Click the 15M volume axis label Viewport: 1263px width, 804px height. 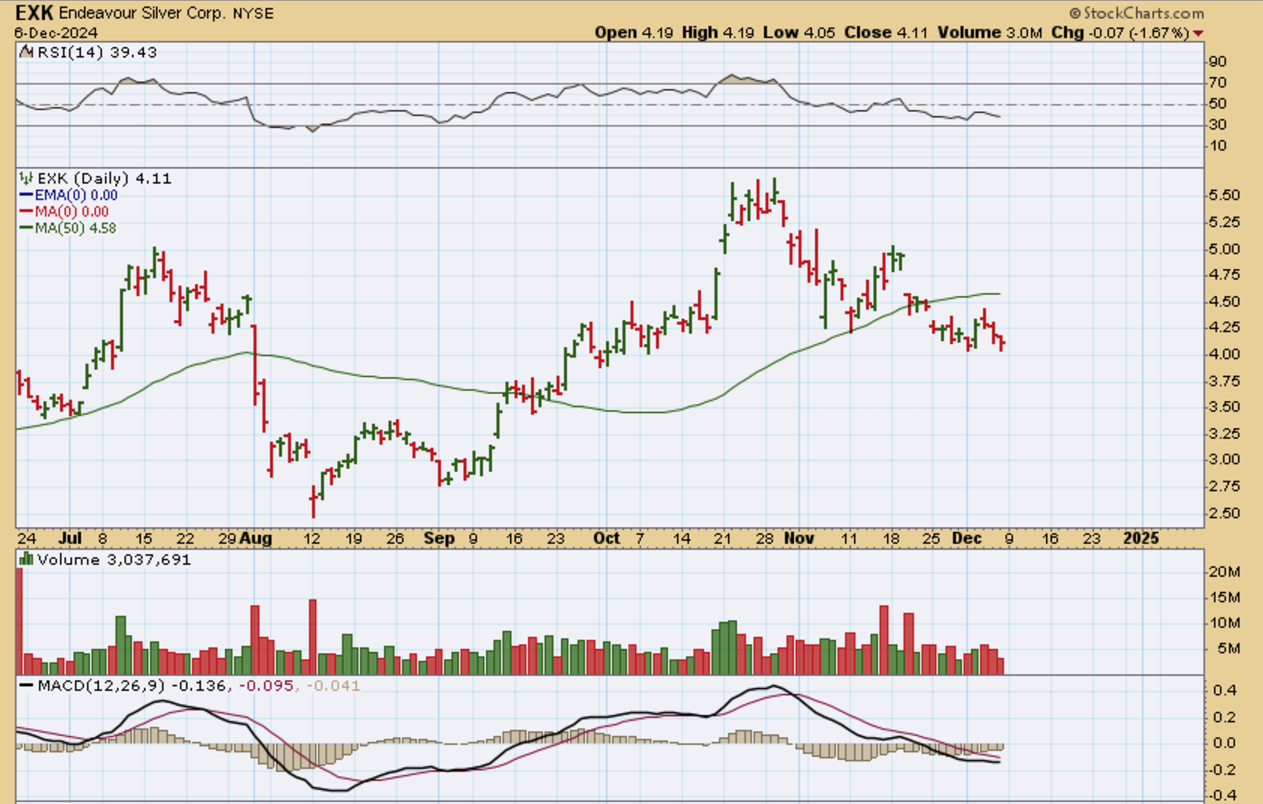pyautogui.click(x=1224, y=598)
